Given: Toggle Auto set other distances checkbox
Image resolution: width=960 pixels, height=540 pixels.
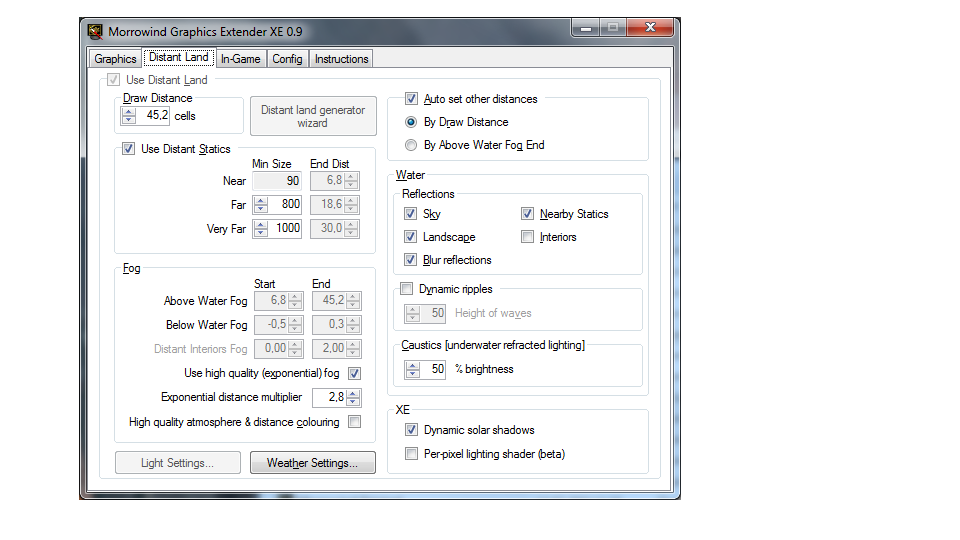Looking at the screenshot, I should tap(411, 99).
